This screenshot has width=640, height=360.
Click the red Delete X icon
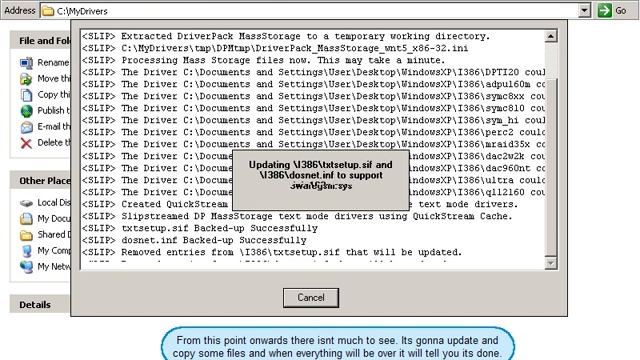pos(26,143)
